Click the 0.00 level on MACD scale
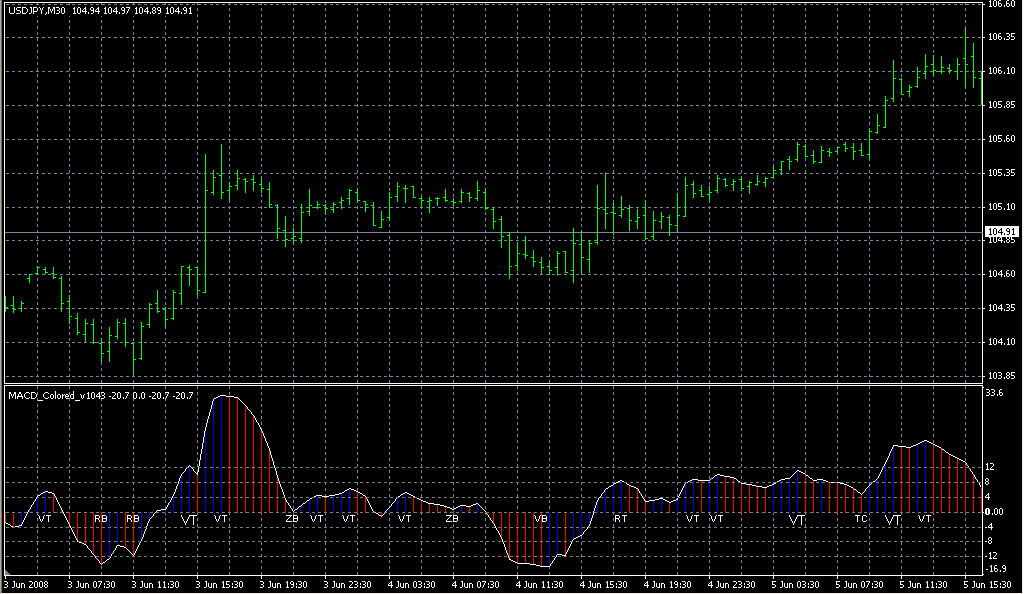This screenshot has height=594, width=1024. [x=996, y=512]
